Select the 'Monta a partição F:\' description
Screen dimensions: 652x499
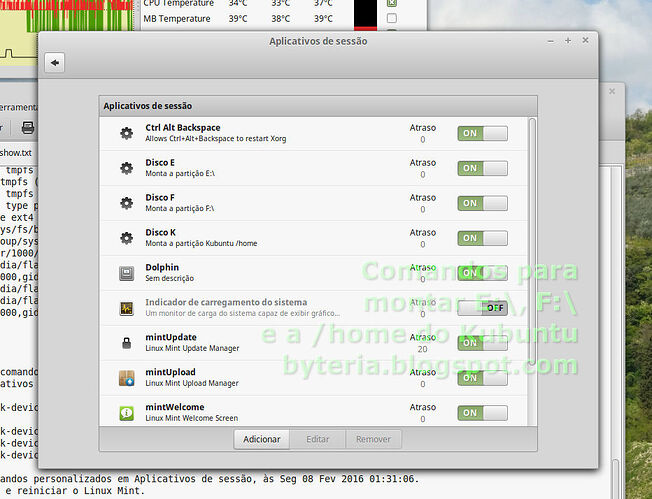[180, 208]
